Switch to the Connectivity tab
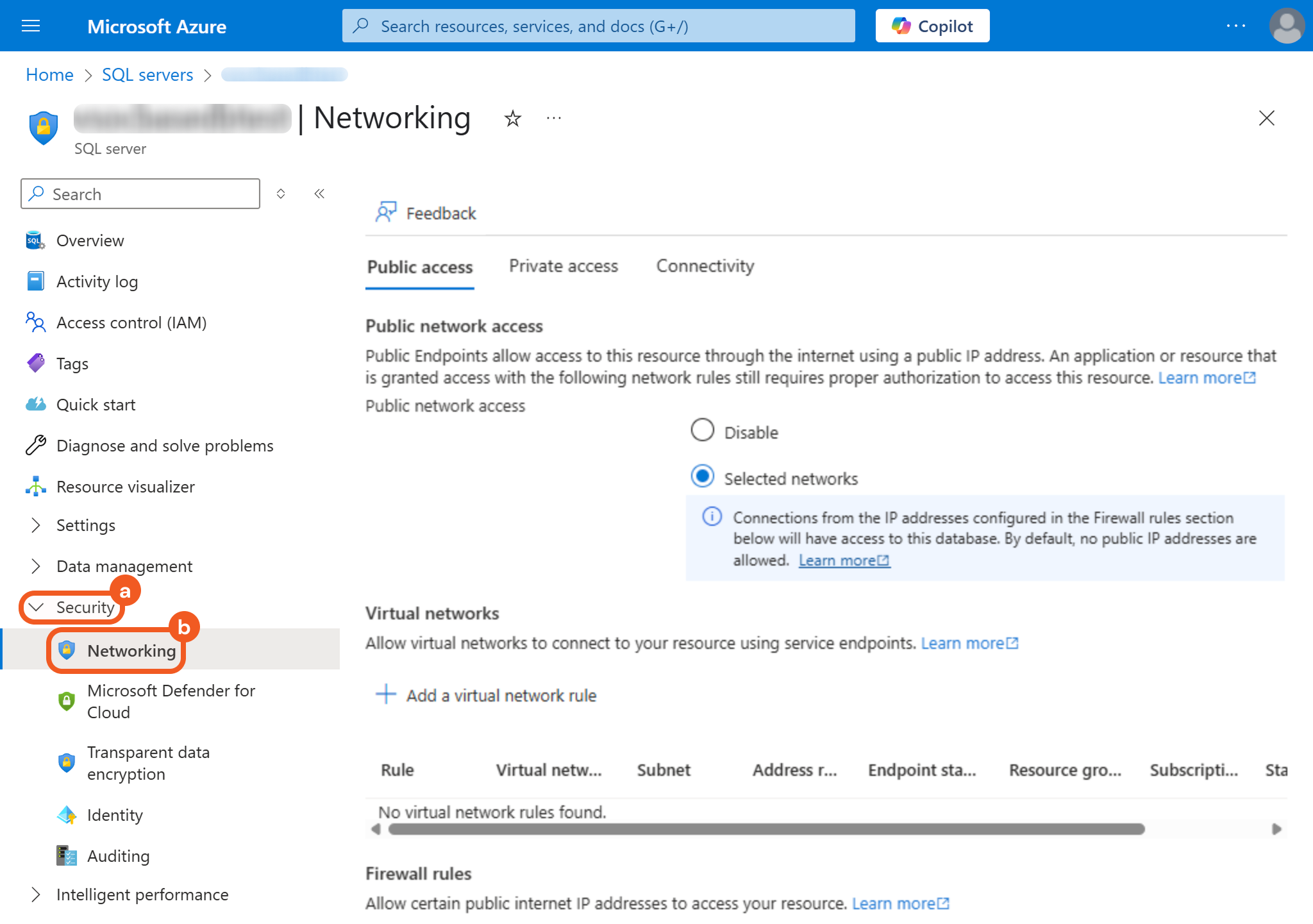Image resolution: width=1313 pixels, height=924 pixels. click(705, 266)
